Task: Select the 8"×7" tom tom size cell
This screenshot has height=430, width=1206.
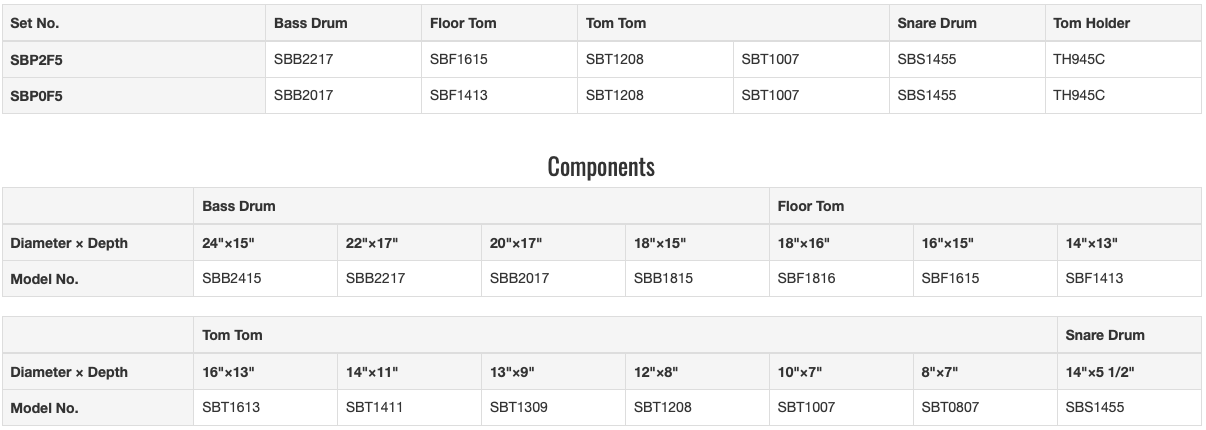Action: (x=985, y=372)
